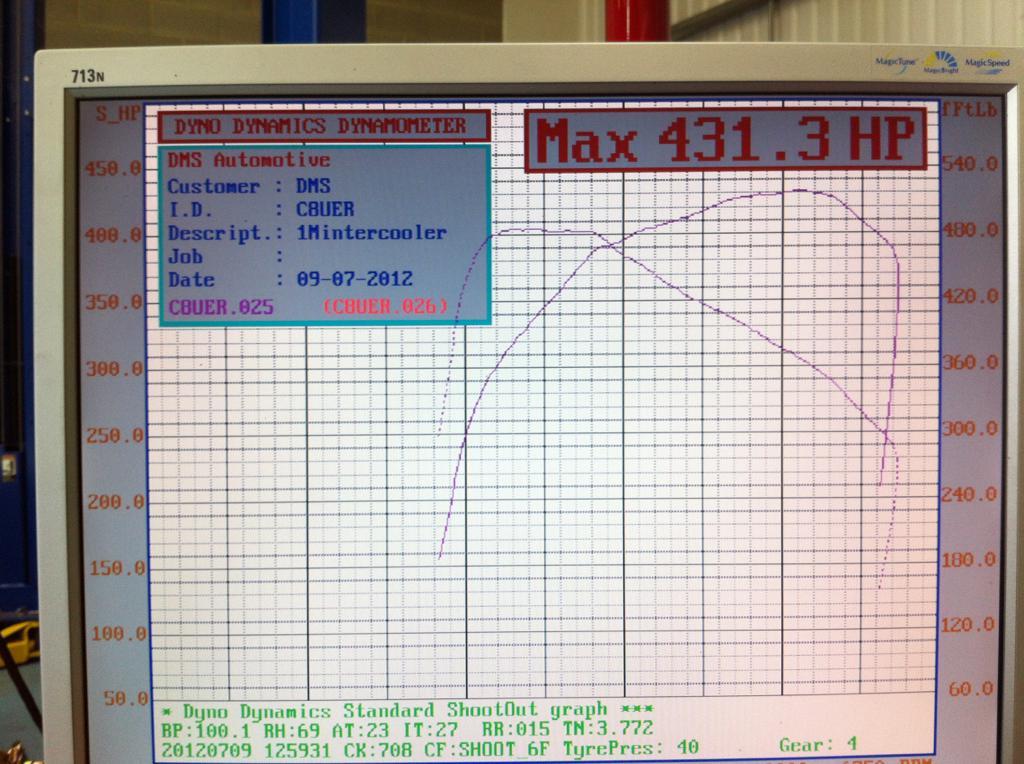Click the Descript. value 1Mintercooler
The width and height of the screenshot is (1024, 764).
(x=371, y=233)
